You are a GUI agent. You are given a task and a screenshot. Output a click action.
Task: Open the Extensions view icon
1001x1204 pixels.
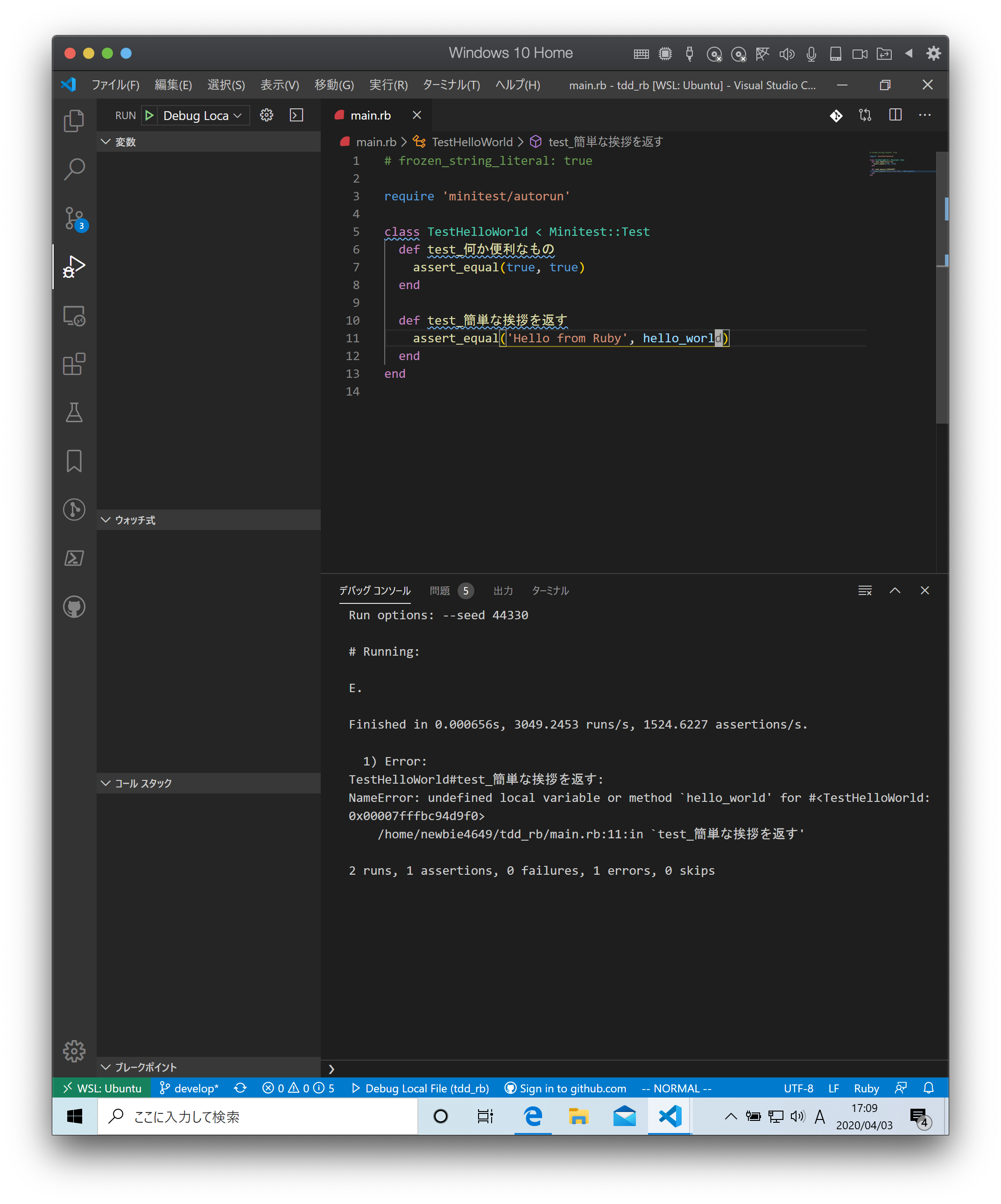coord(74,364)
